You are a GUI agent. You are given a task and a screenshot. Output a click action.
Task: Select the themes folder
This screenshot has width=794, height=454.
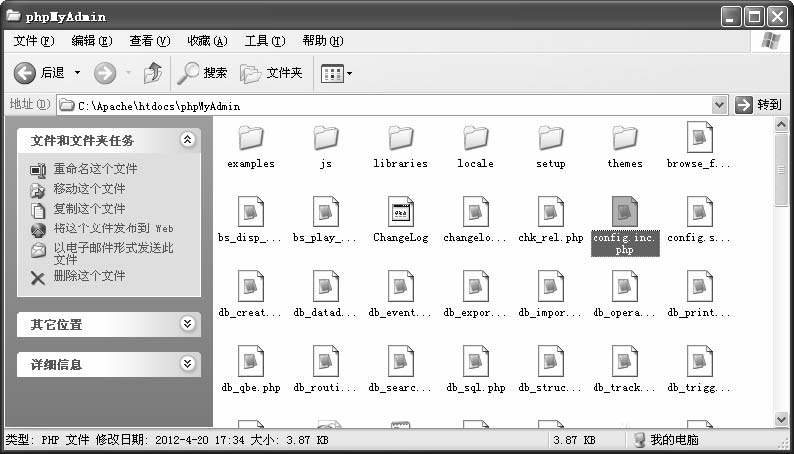tap(625, 147)
